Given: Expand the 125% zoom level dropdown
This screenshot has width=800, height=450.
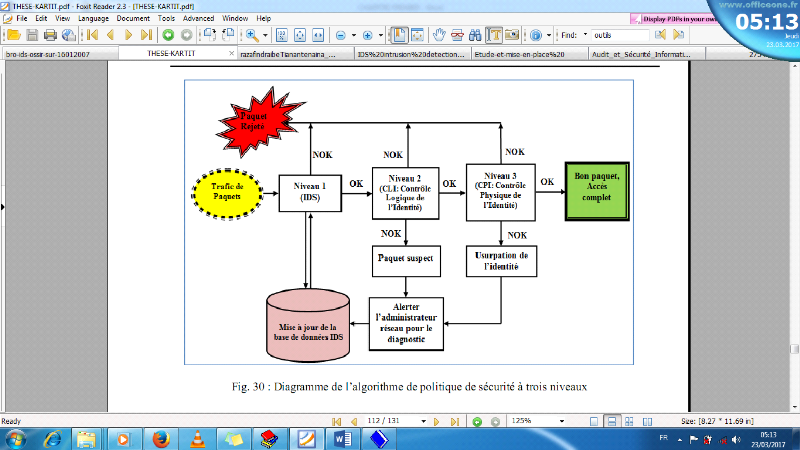Looking at the screenshot, I should (x=562, y=421).
